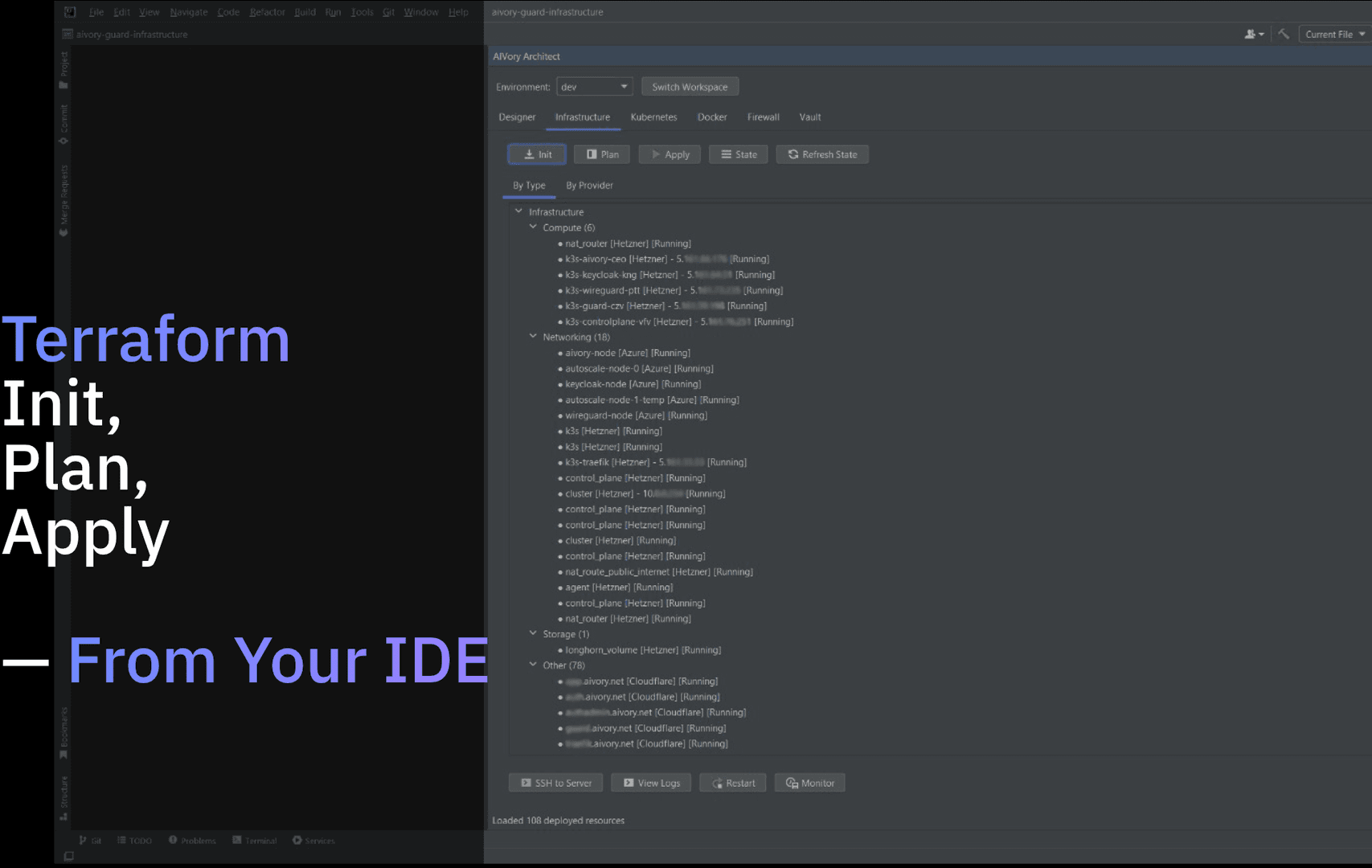1372x868 pixels.
Task: Run Terraform Plan button
Action: pos(602,154)
